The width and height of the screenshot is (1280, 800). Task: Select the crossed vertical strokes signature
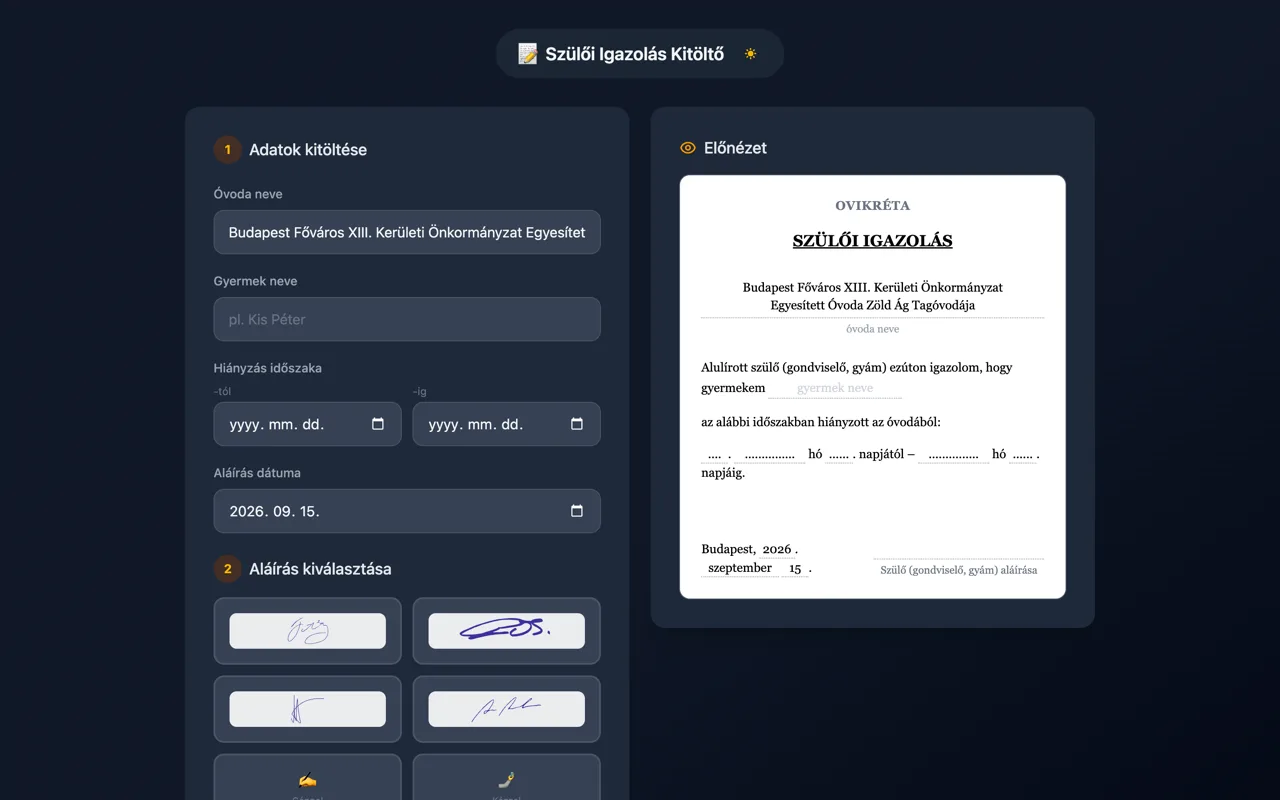[x=307, y=709]
